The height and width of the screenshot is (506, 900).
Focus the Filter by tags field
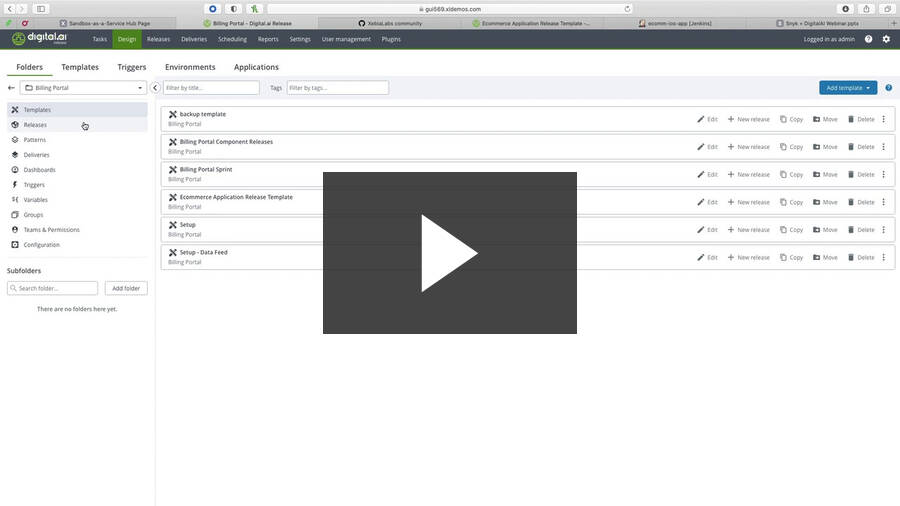[338, 88]
